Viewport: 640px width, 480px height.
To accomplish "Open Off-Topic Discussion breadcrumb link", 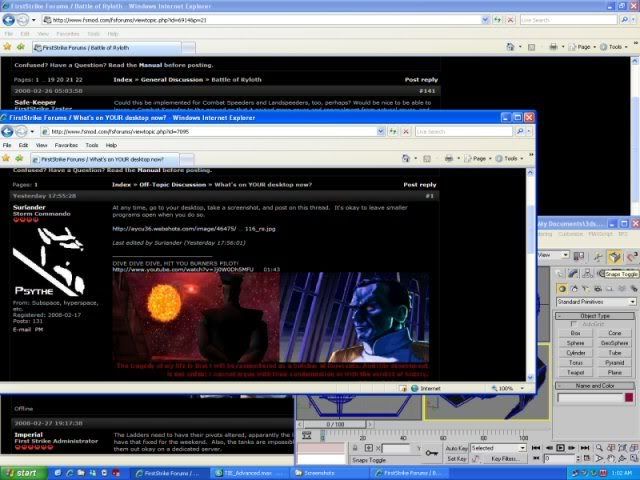I will pos(172,184).
